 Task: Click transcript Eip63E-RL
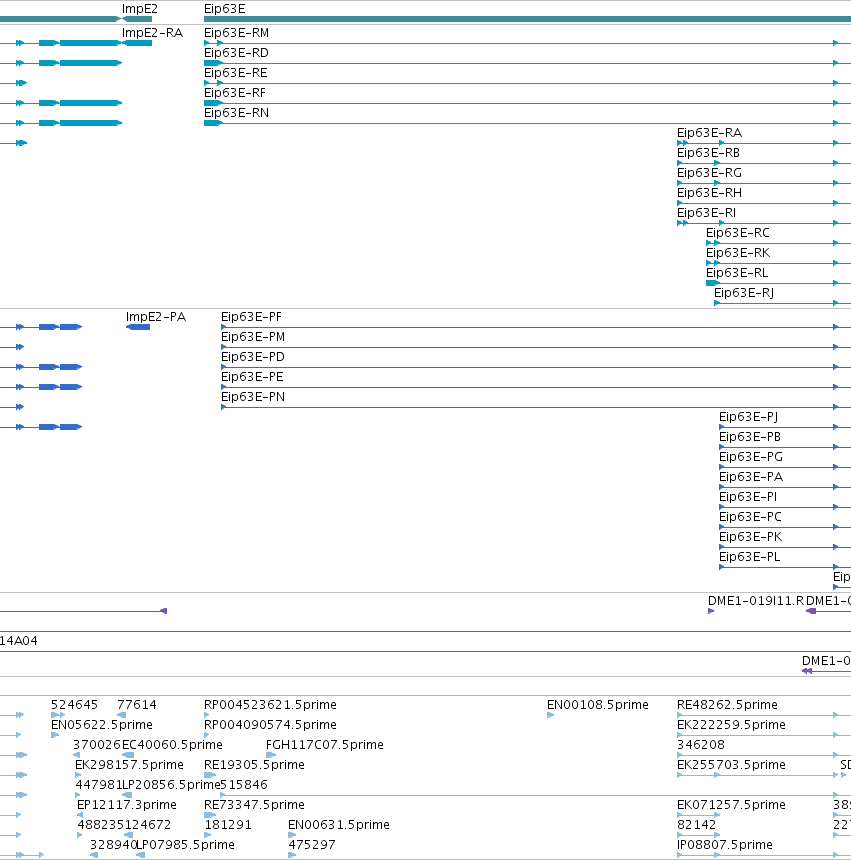737,273
